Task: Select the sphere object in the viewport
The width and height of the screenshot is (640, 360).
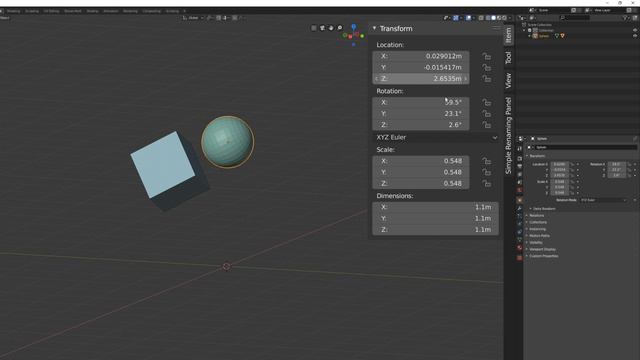Action: (227, 142)
